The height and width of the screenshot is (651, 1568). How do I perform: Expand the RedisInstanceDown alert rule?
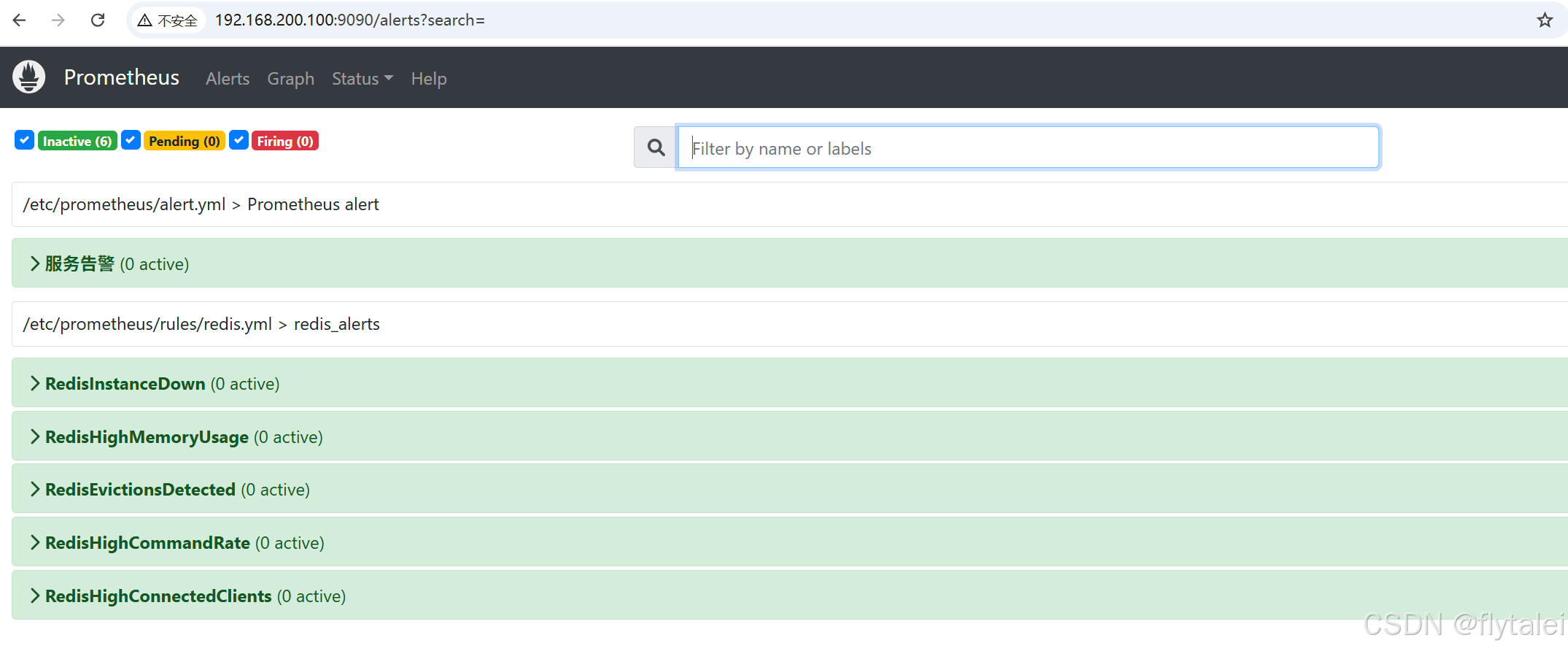coord(790,383)
